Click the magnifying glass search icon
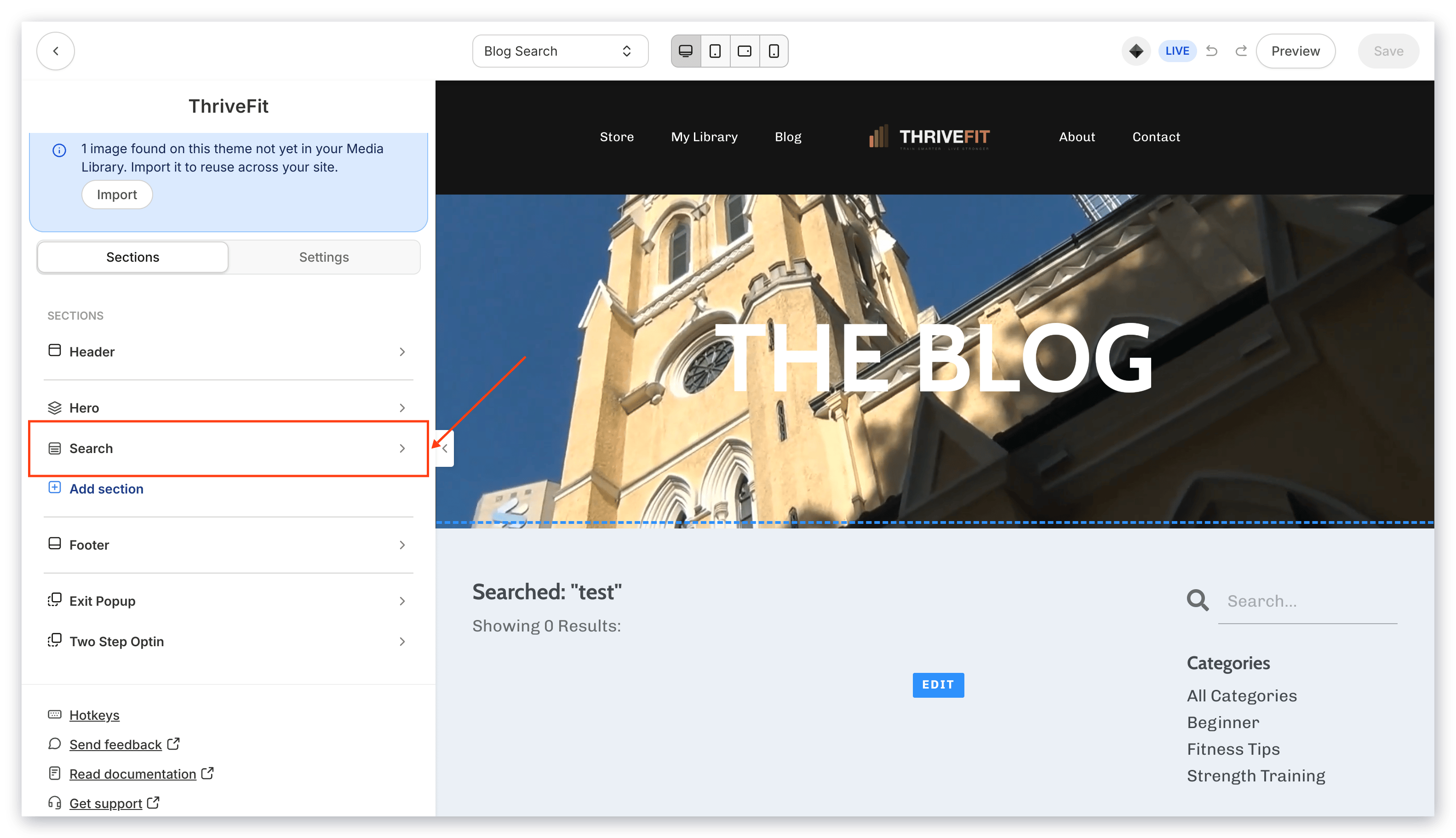 pos(1197,599)
